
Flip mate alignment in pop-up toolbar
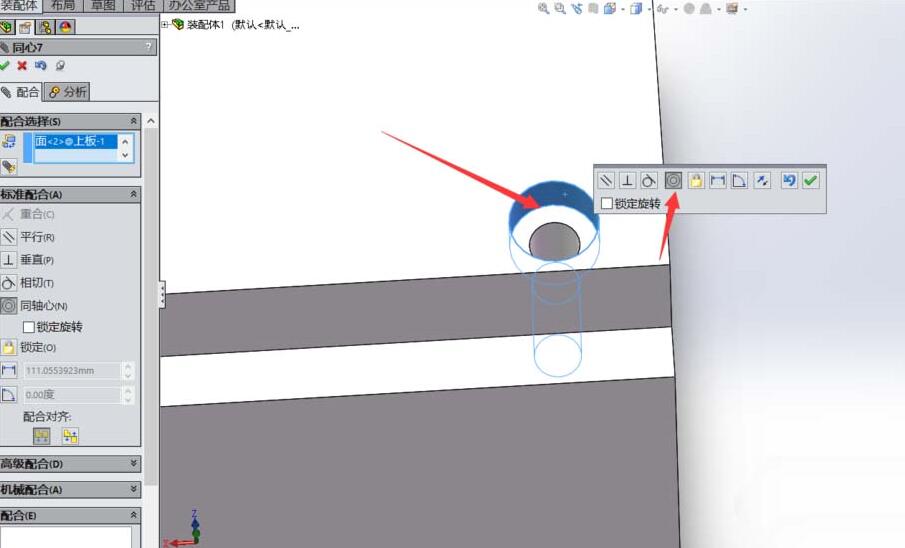(x=762, y=181)
